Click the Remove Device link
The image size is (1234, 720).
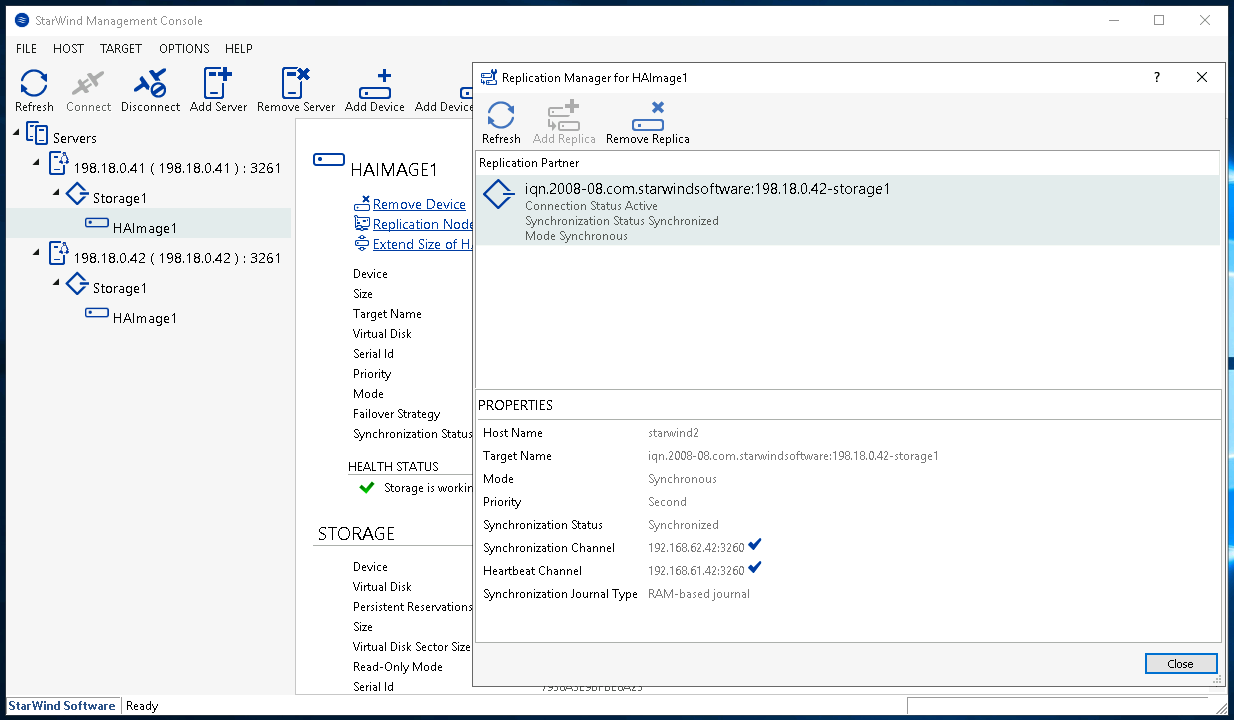click(418, 204)
